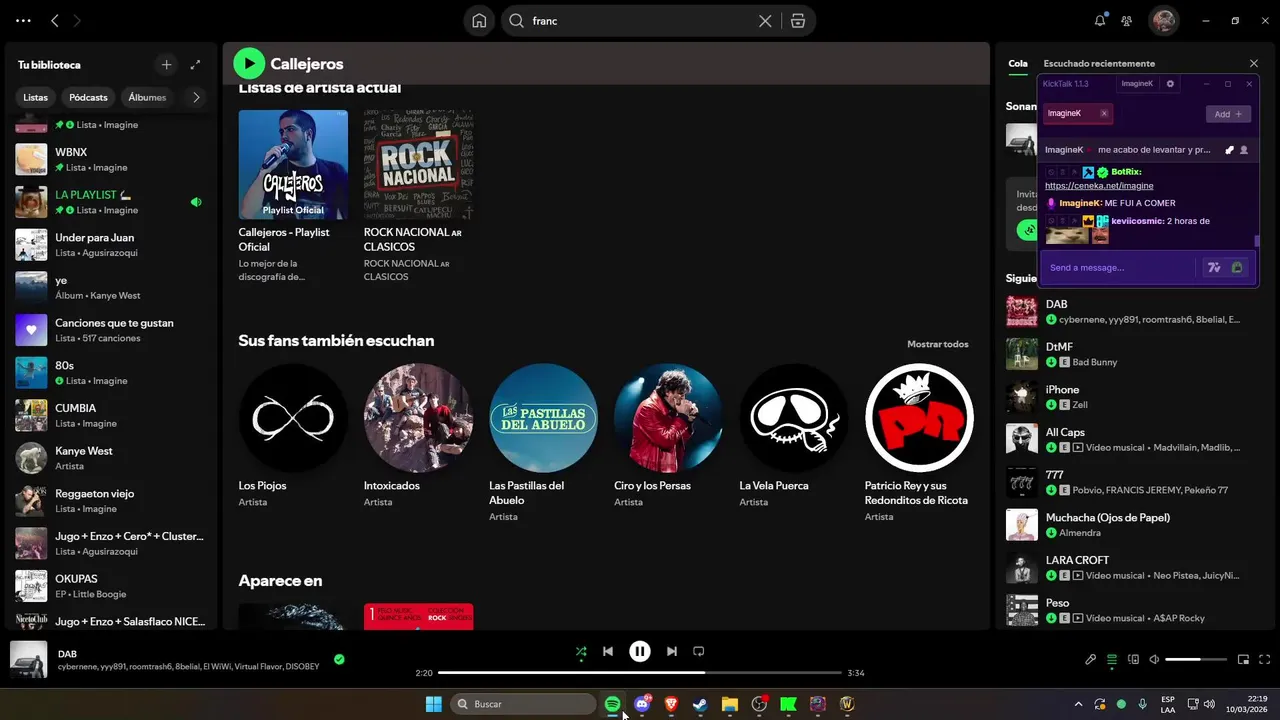Viewport: 1280px width, 720px height.
Task: Open LA PLAYLIST in library
Action: click(110, 202)
